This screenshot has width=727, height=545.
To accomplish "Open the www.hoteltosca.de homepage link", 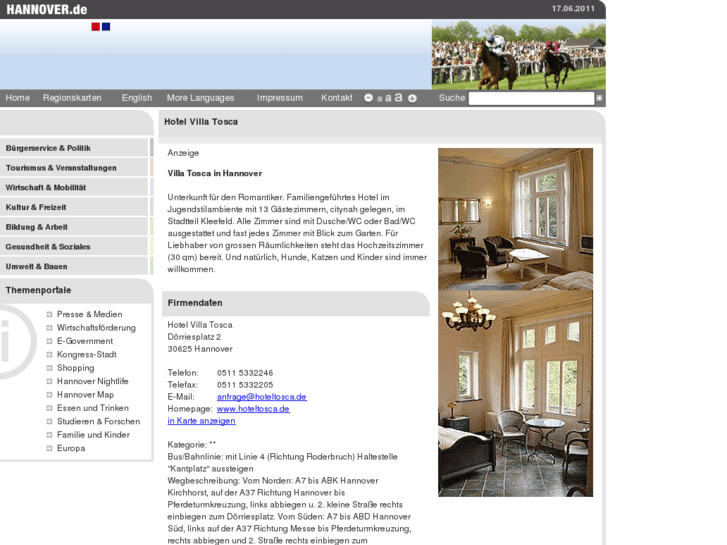I will point(253,409).
